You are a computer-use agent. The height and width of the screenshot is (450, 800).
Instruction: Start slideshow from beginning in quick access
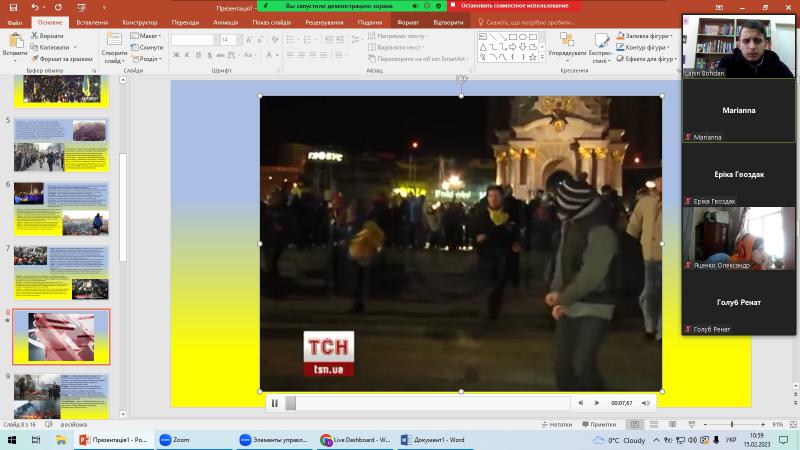point(82,7)
